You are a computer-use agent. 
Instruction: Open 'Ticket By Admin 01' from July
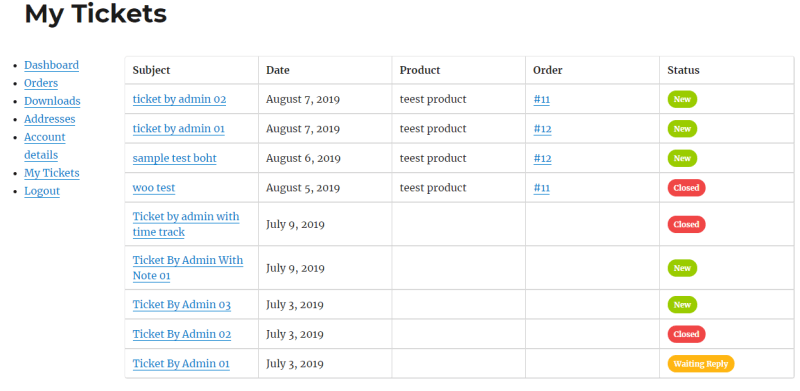[x=181, y=364]
